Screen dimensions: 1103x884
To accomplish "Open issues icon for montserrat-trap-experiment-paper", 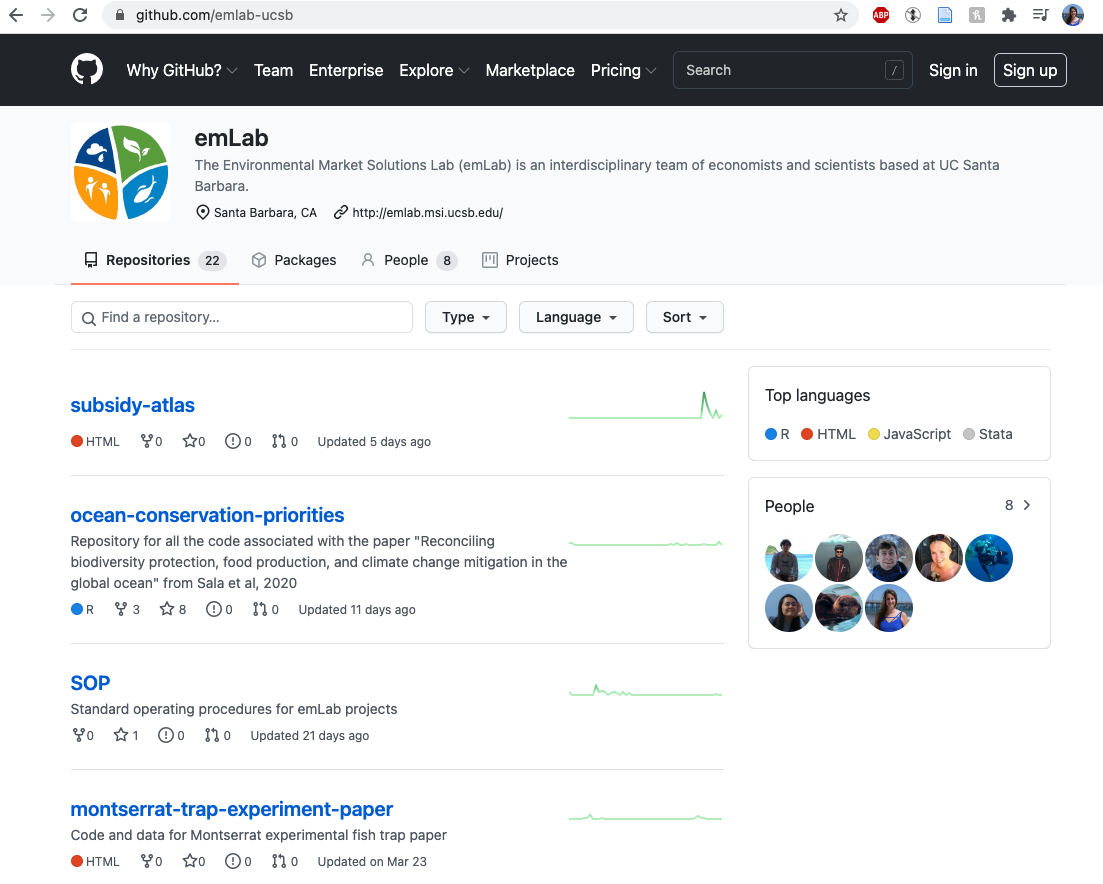I will point(233,861).
